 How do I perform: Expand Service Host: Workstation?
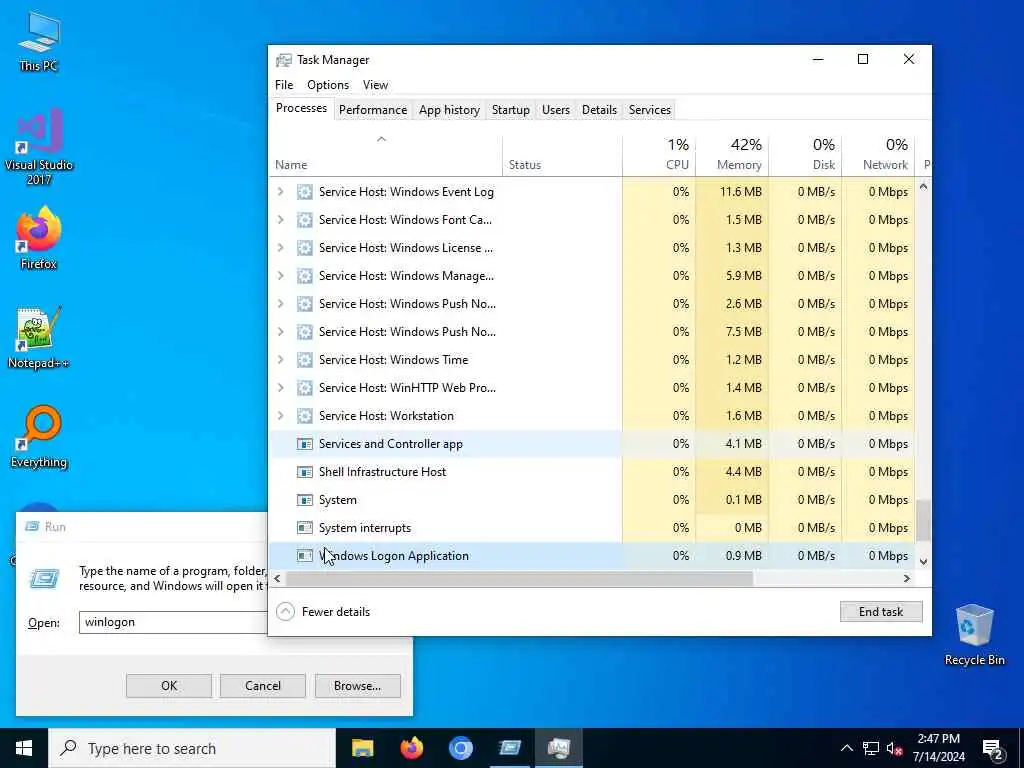coord(281,416)
